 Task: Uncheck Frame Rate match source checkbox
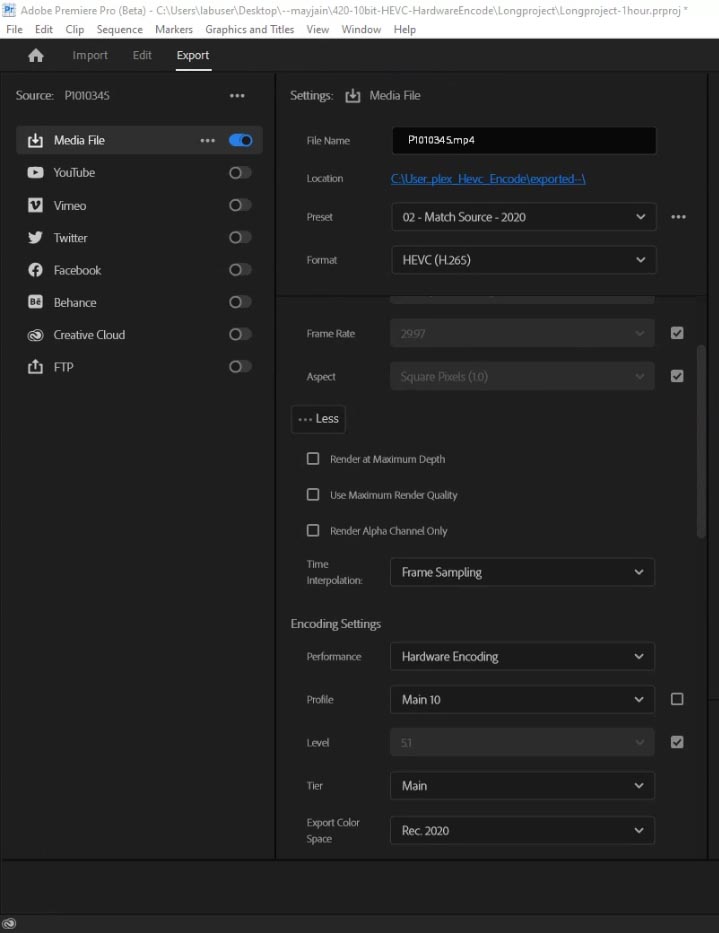click(x=677, y=333)
